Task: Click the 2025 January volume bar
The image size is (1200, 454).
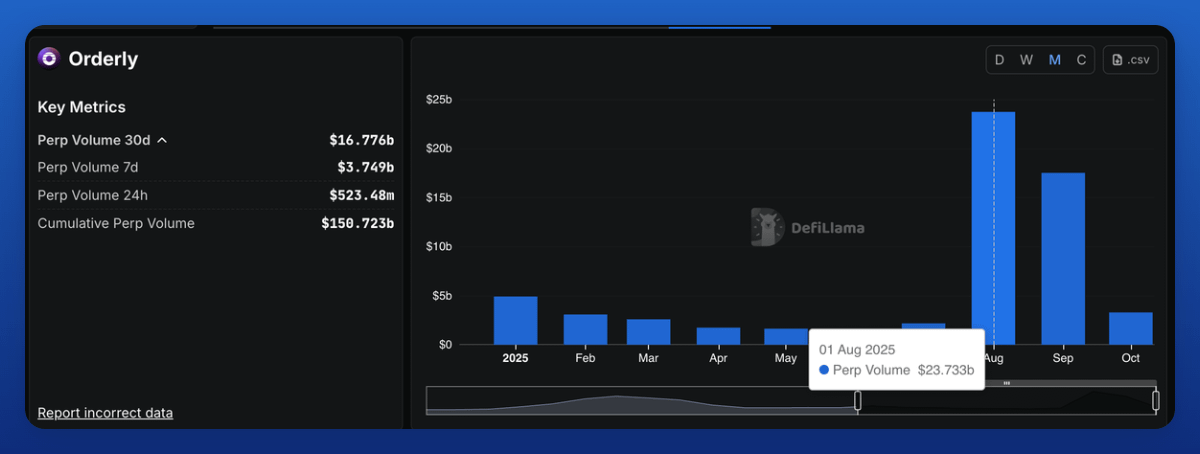Action: click(515, 321)
